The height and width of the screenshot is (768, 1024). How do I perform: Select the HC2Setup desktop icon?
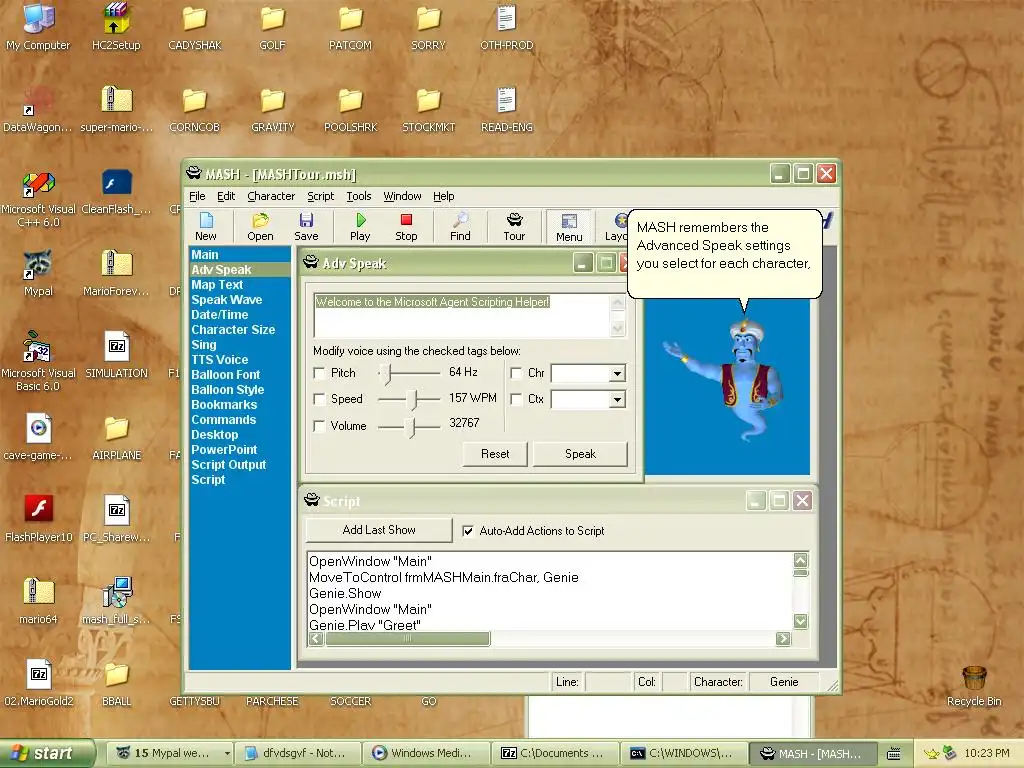click(x=116, y=26)
